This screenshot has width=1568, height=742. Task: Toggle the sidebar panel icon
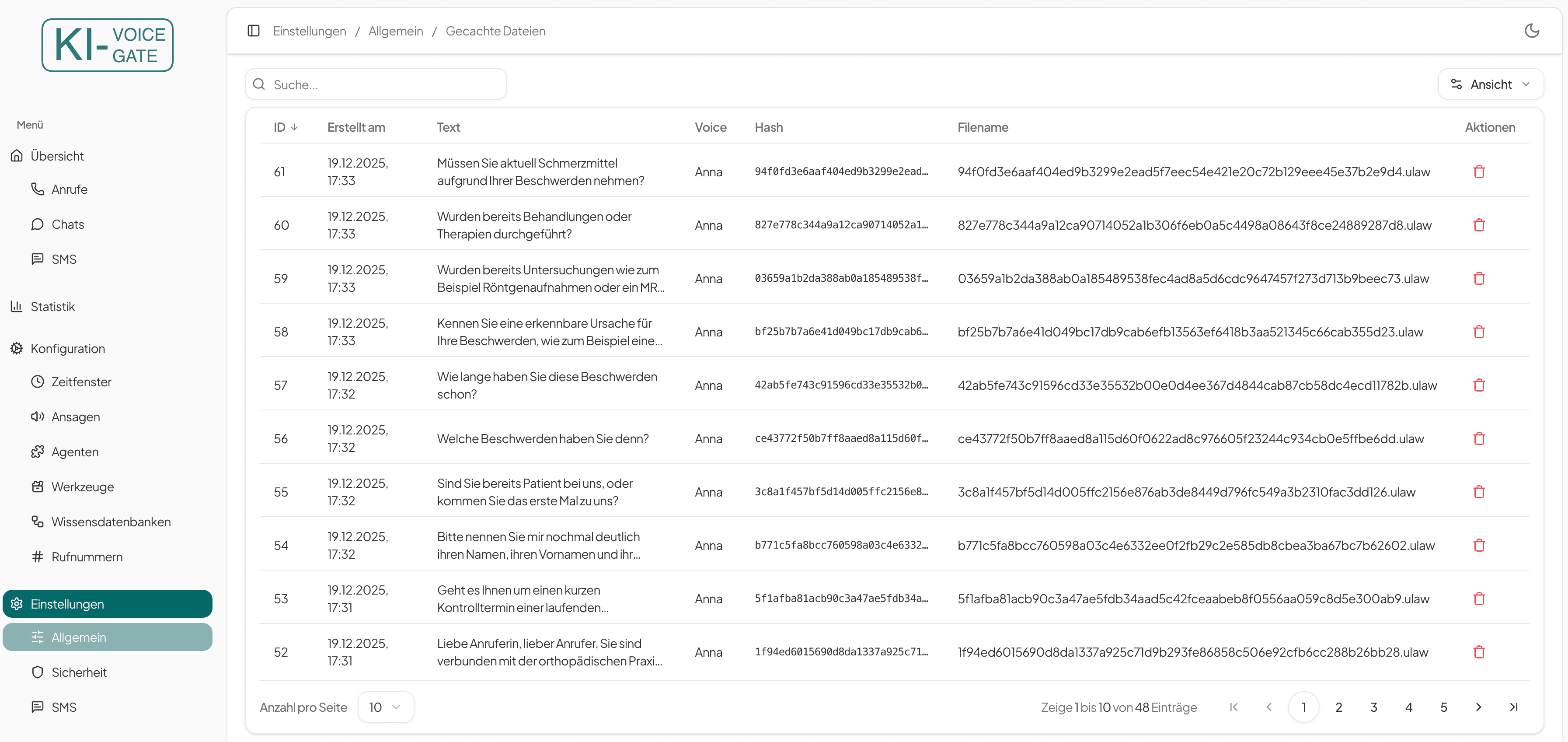pos(254,31)
